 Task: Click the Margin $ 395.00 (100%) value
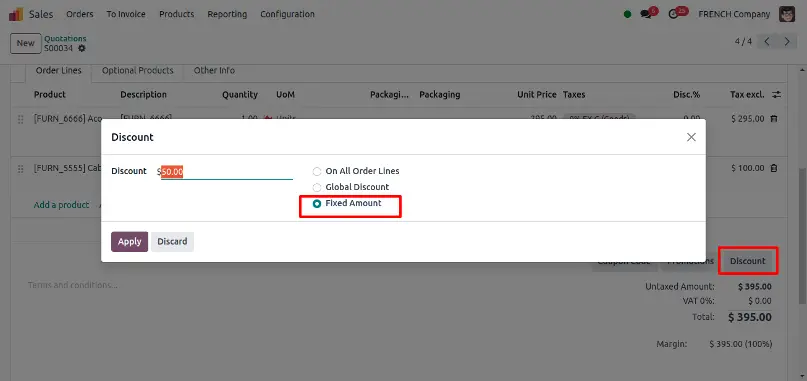click(741, 344)
